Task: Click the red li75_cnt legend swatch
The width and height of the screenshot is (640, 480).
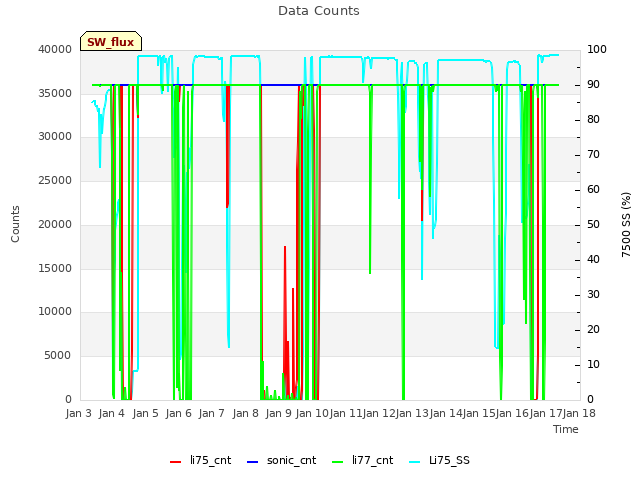Action: pos(176,462)
